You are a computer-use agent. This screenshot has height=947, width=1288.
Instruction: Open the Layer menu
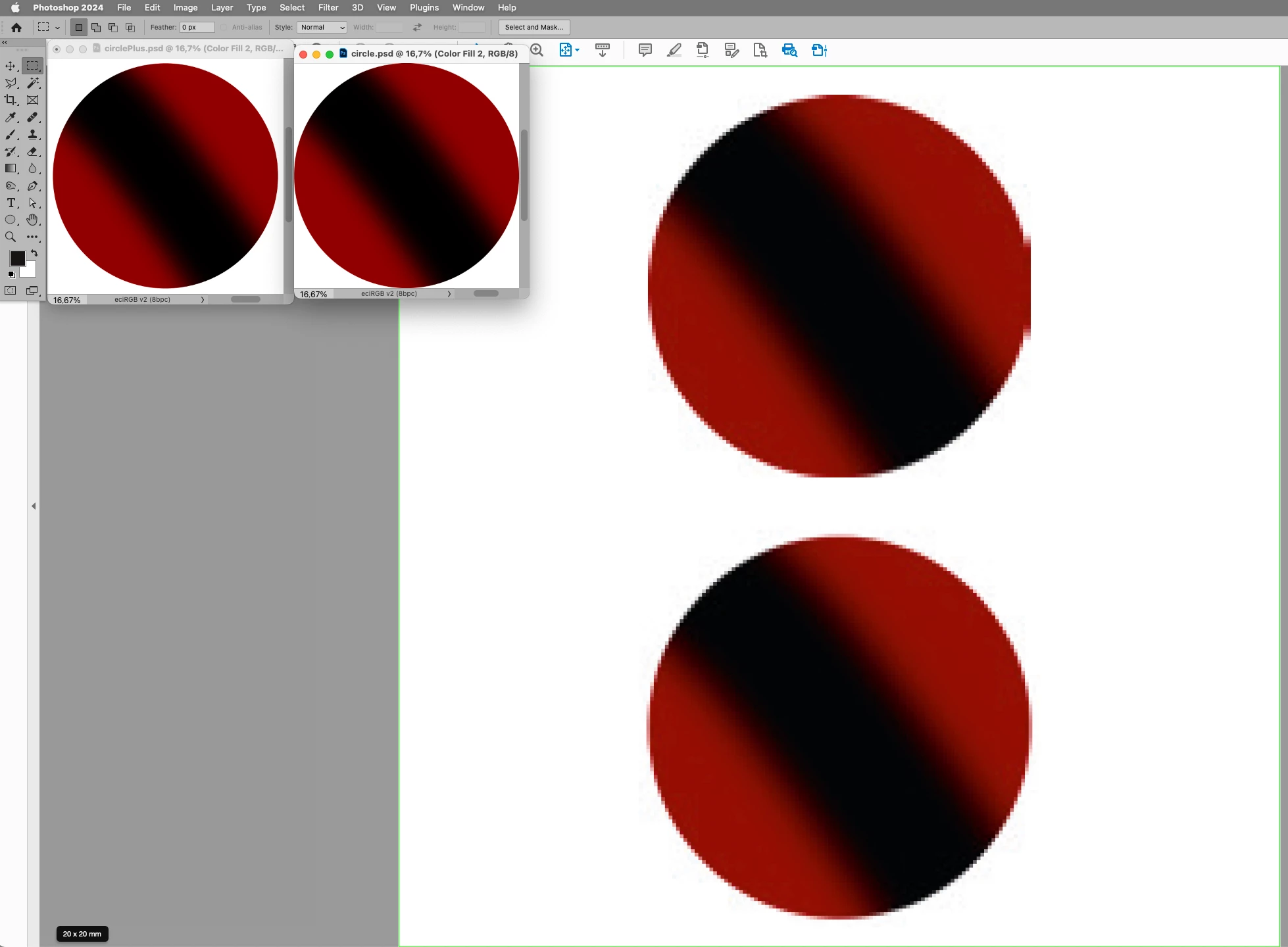222,8
